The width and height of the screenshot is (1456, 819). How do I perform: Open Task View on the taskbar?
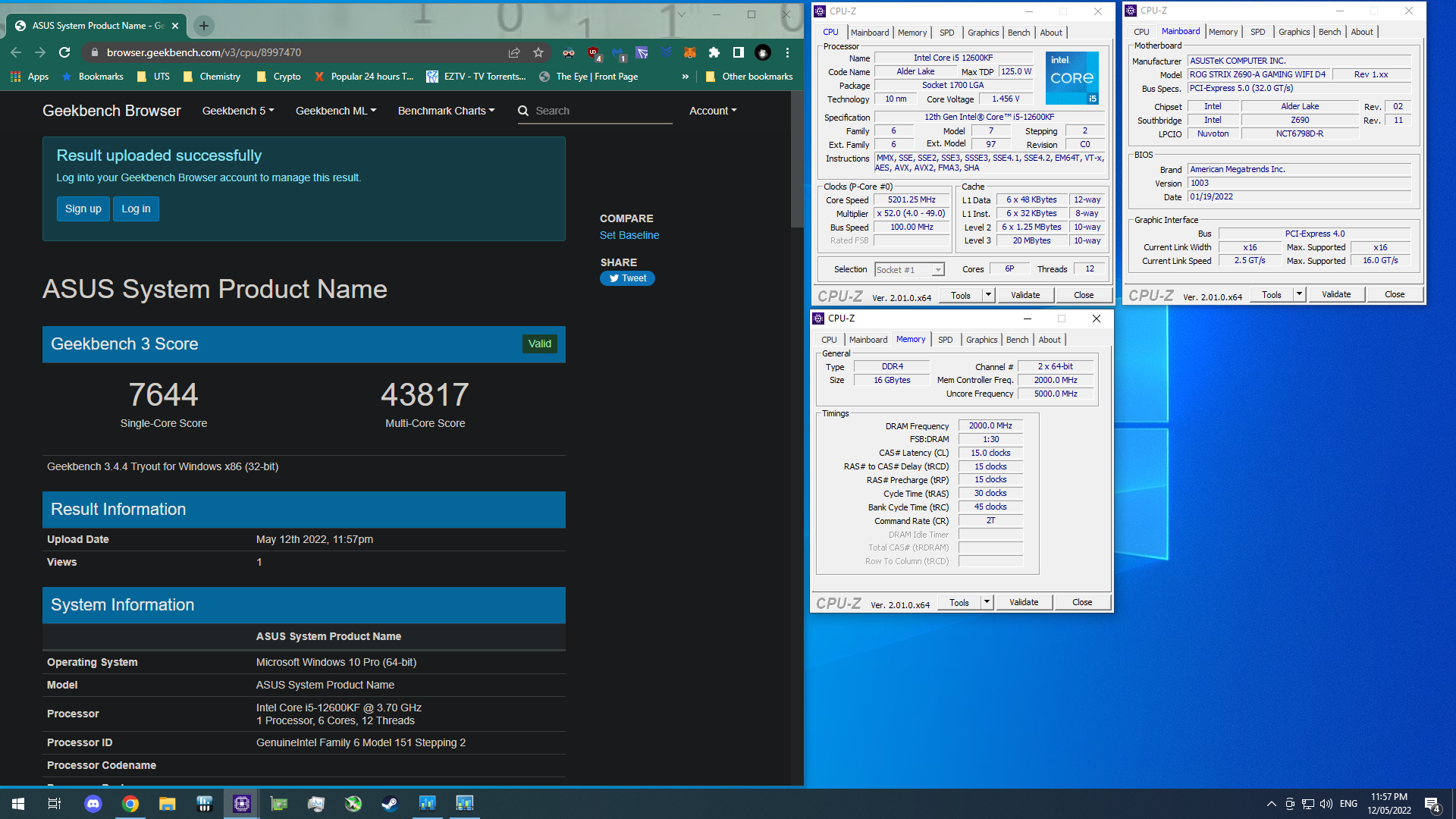click(55, 804)
